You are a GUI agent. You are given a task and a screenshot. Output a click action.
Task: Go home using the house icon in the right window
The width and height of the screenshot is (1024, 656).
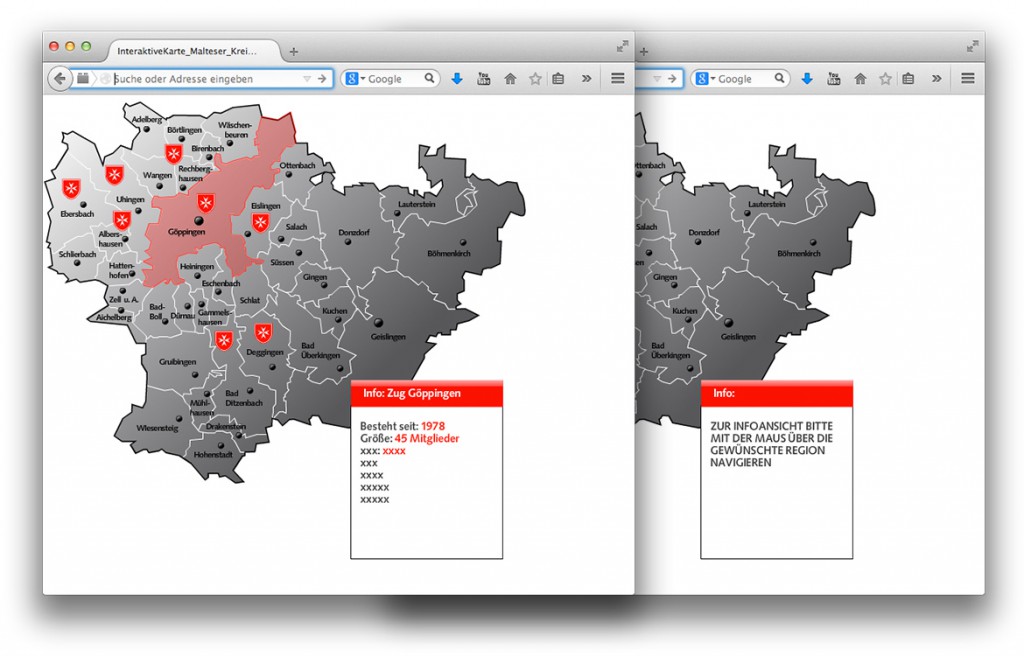(860, 79)
